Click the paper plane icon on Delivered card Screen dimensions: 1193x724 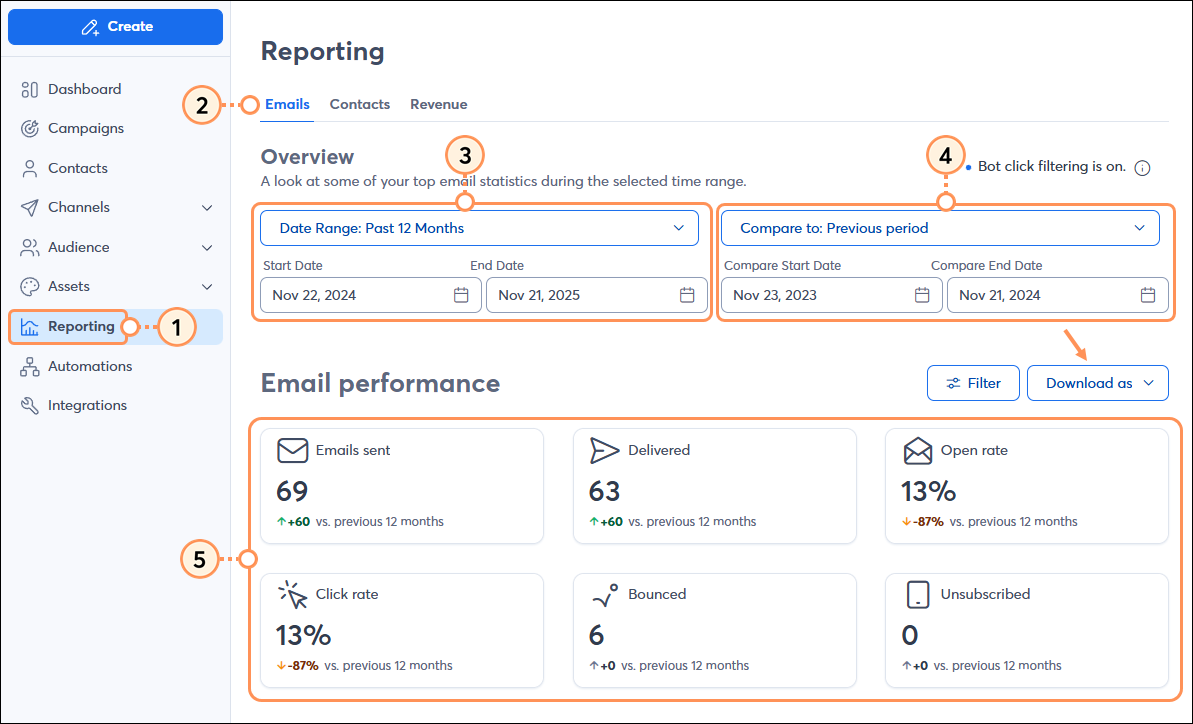pos(605,450)
